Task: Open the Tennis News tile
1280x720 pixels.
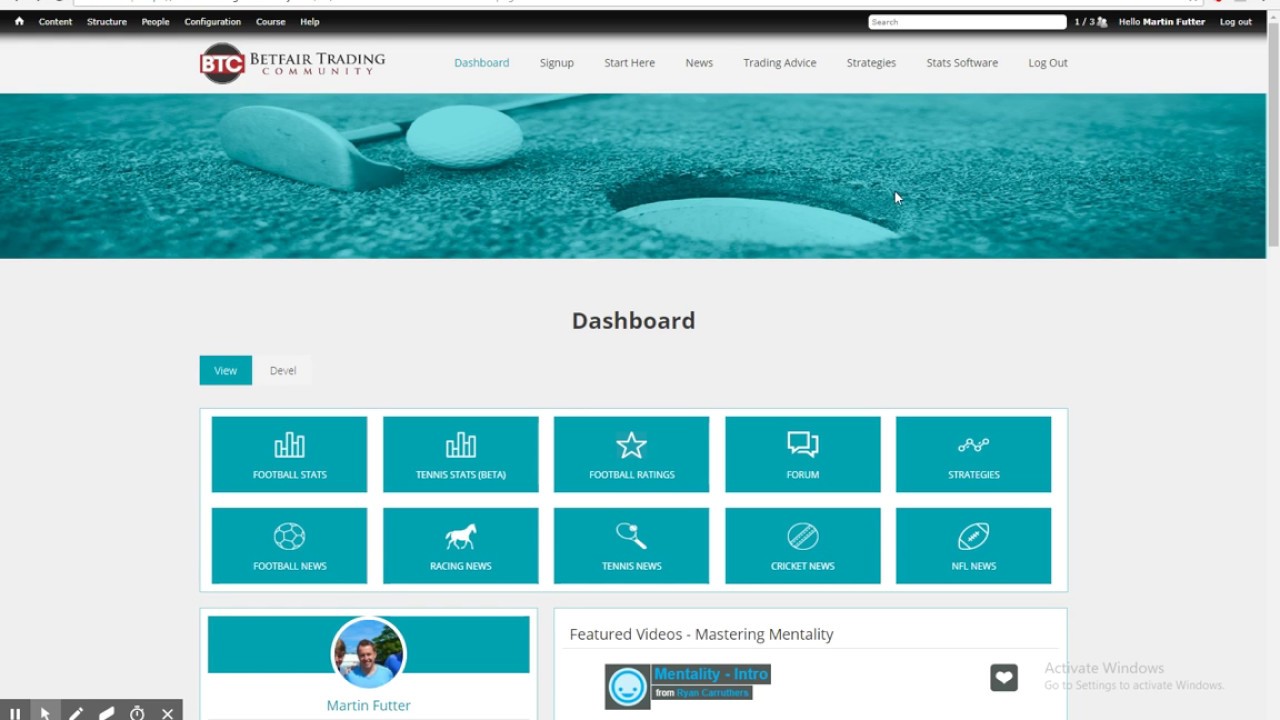Action: coord(631,546)
